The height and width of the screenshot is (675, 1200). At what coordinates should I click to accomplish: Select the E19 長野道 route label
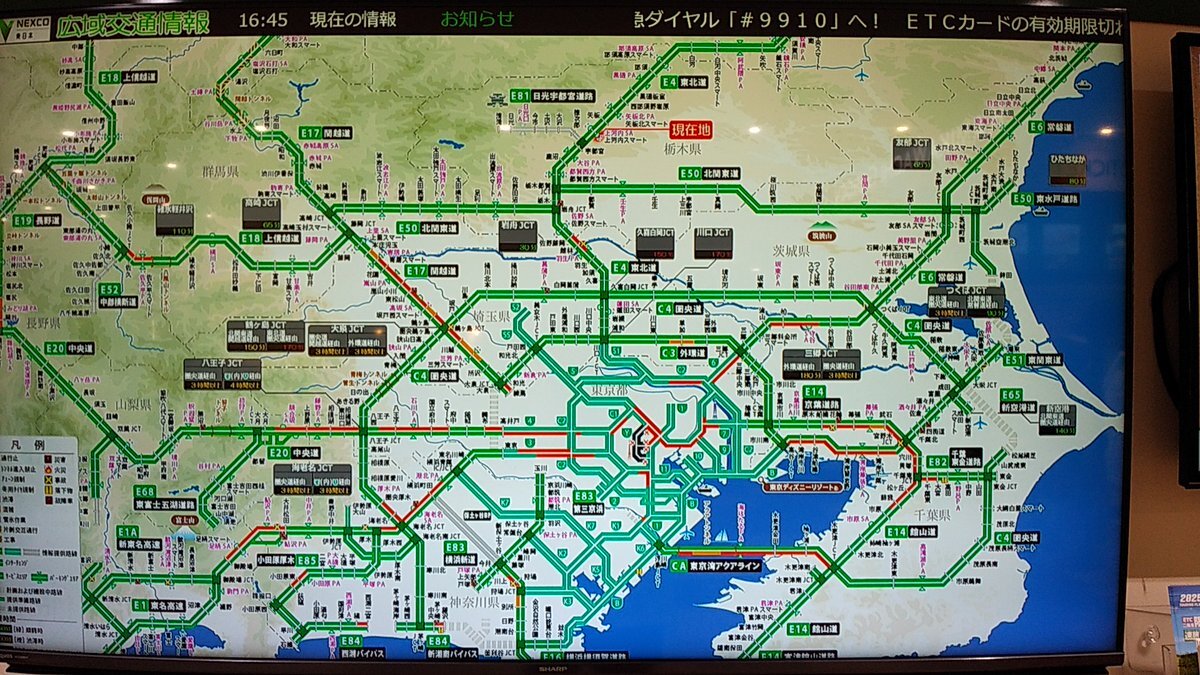37,220
